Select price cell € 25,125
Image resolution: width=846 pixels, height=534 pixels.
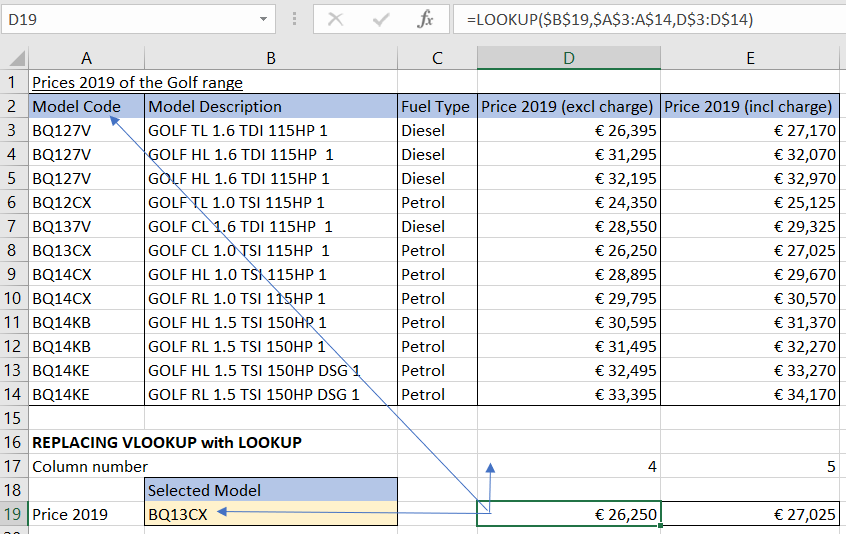(x=750, y=202)
